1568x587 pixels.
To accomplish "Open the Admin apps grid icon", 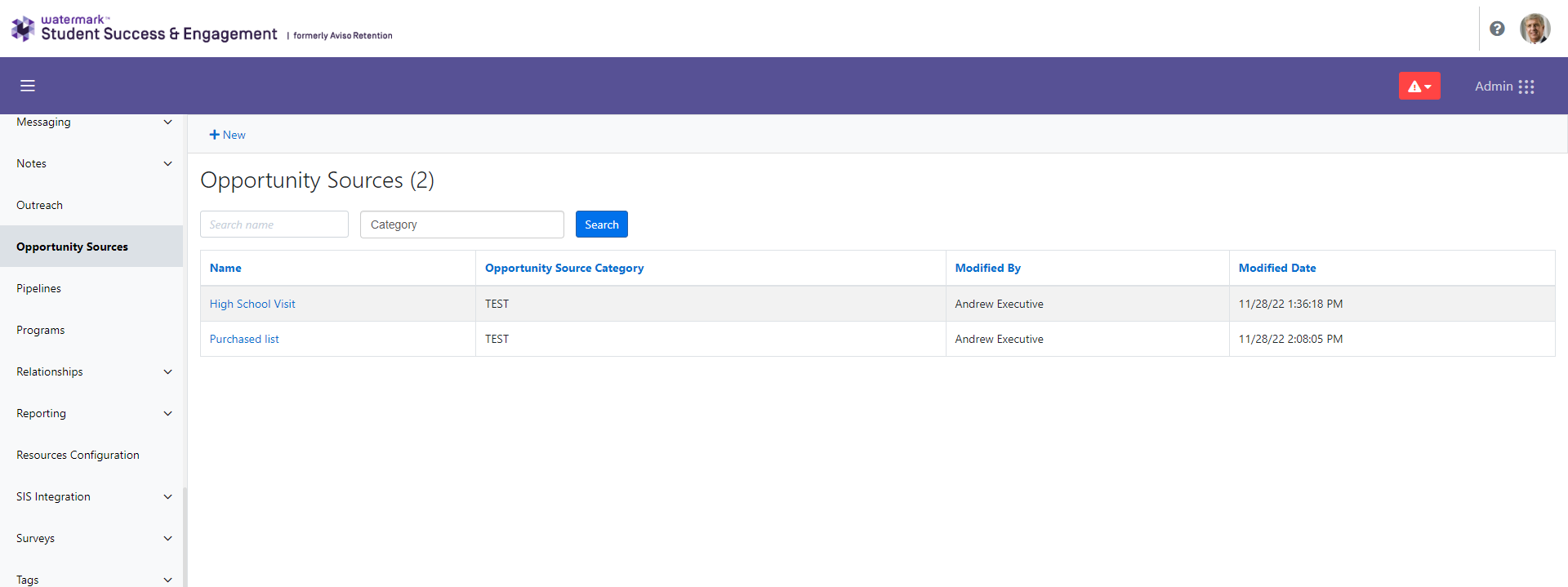I will point(1526,87).
